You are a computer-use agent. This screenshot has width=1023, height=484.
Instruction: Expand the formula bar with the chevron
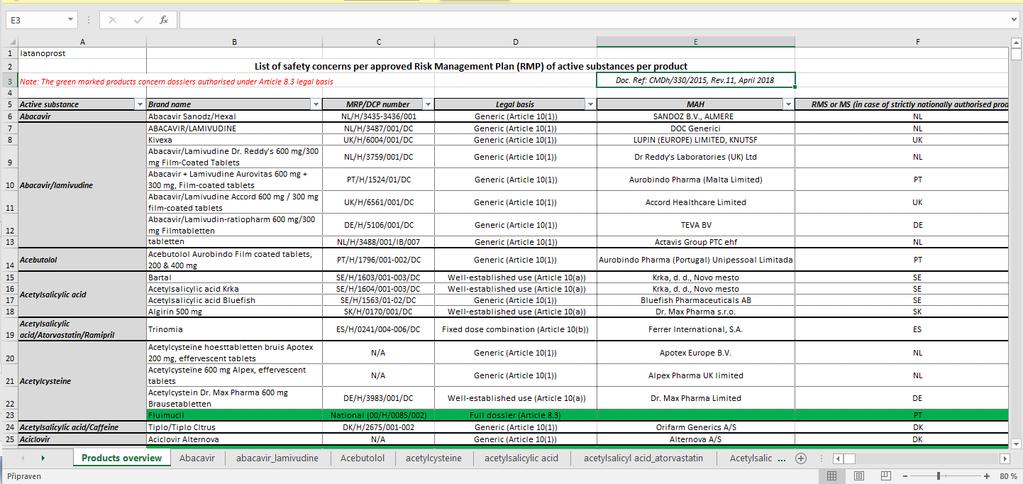(1014, 20)
